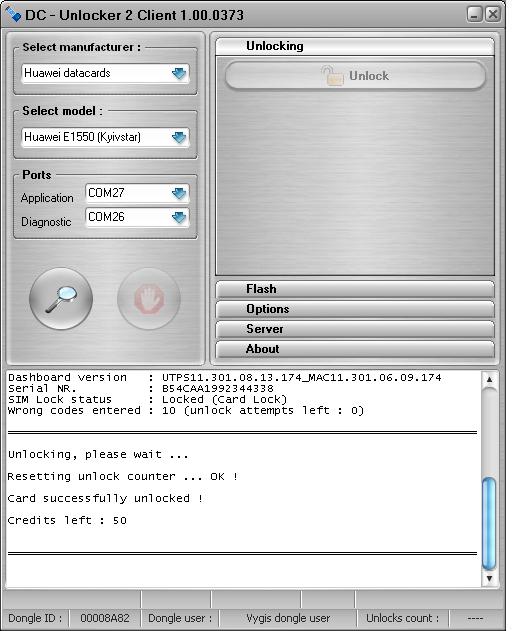Click the DC-Unlocker app icon in title bar

(13, 14)
